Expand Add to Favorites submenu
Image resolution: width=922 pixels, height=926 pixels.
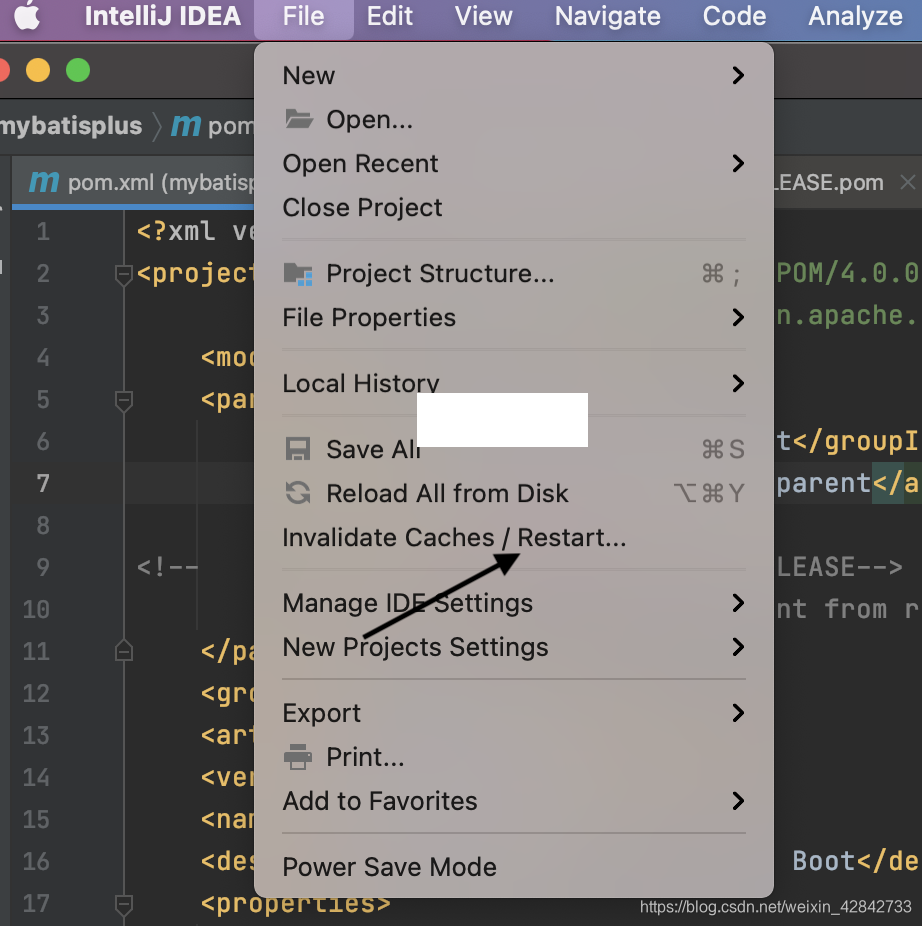pyautogui.click(x=514, y=801)
